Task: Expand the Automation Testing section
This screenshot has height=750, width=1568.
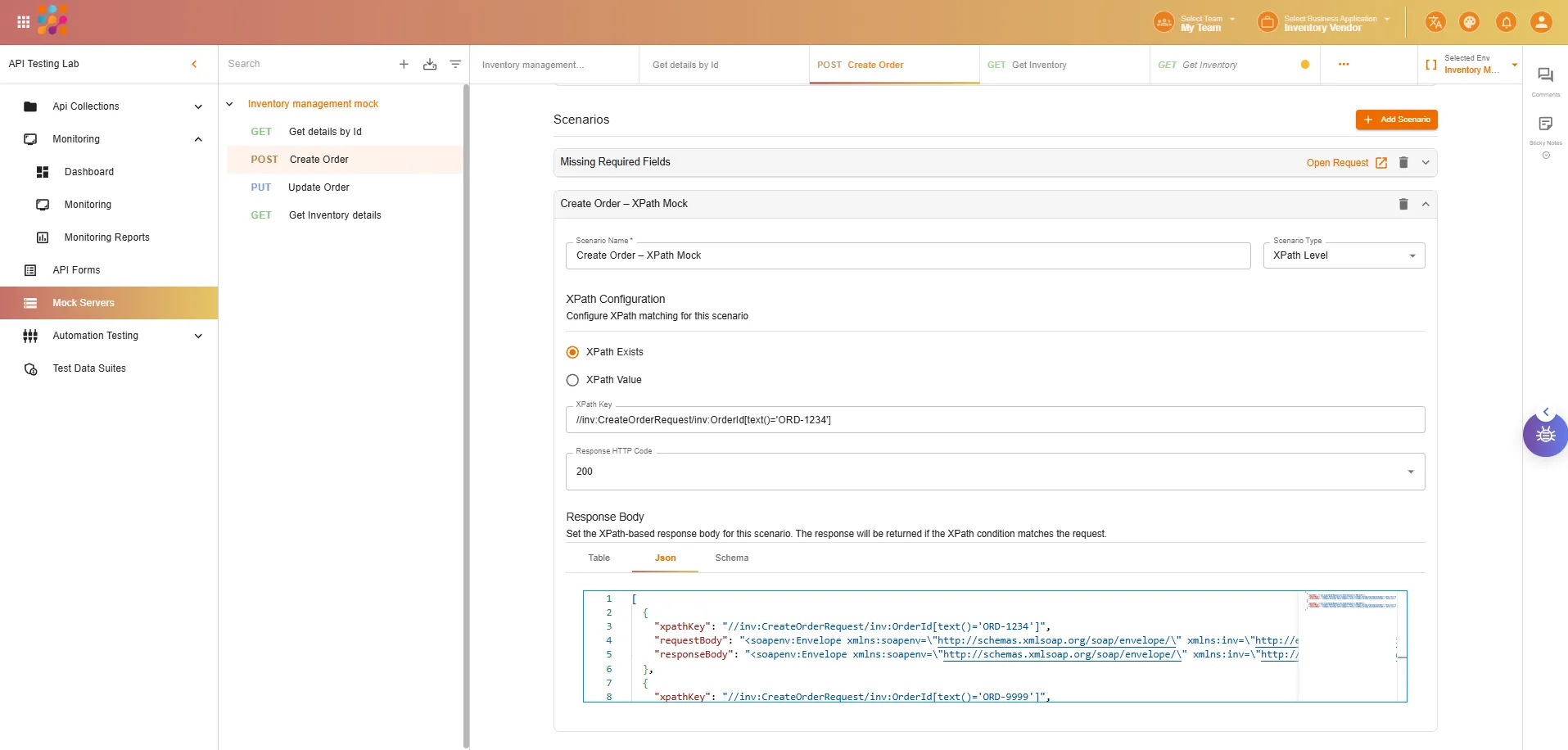Action: coord(198,336)
